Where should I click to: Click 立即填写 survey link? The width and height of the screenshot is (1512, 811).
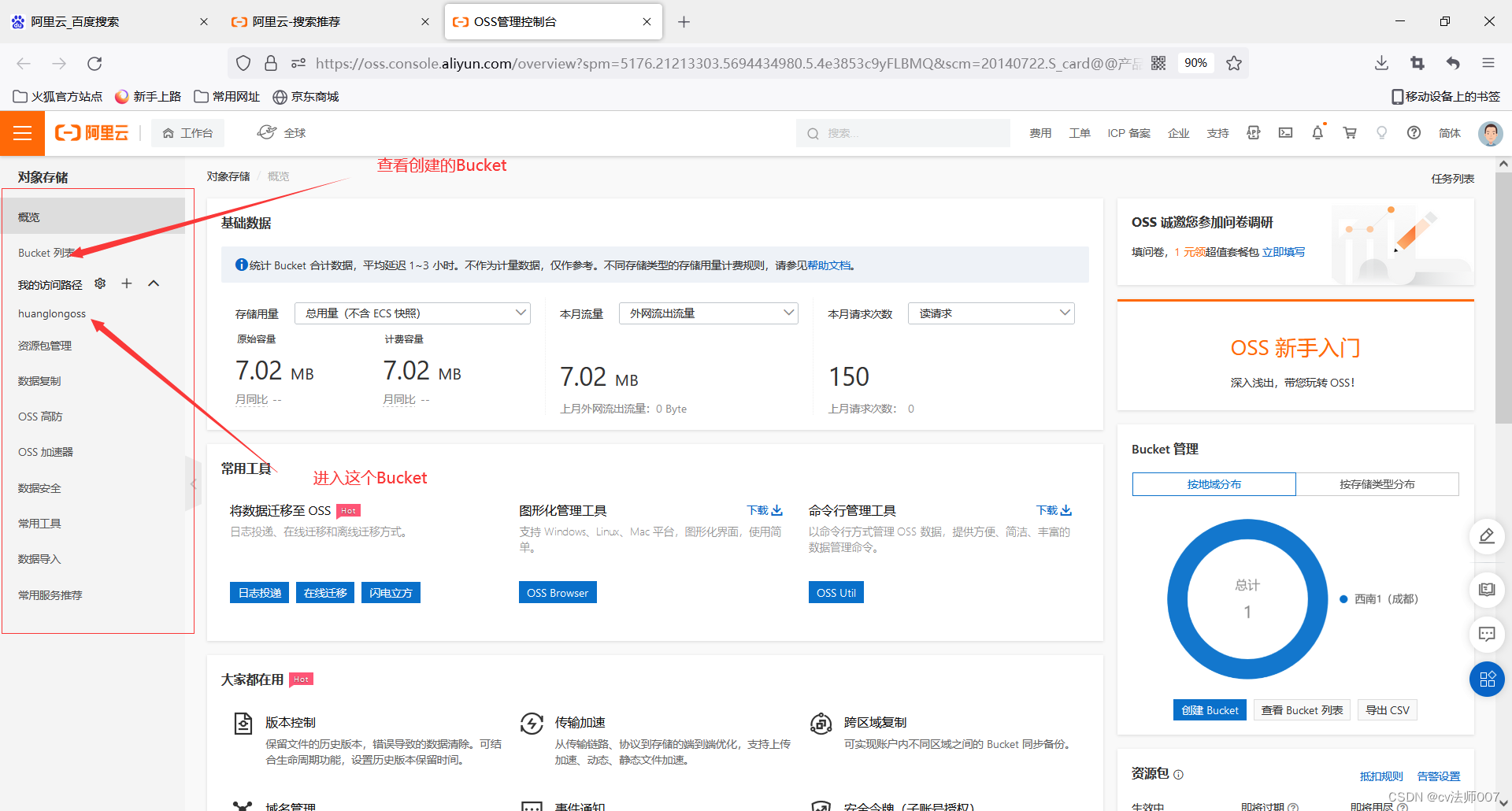[x=1284, y=252]
